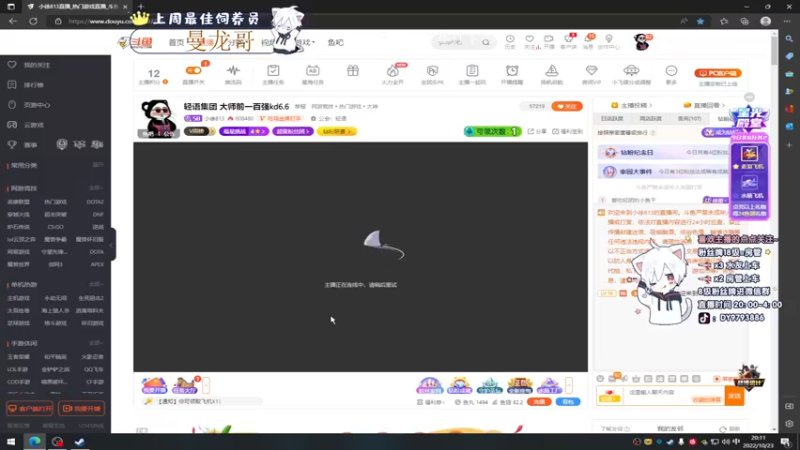Open the messages bell icon with badge

(x=588, y=39)
